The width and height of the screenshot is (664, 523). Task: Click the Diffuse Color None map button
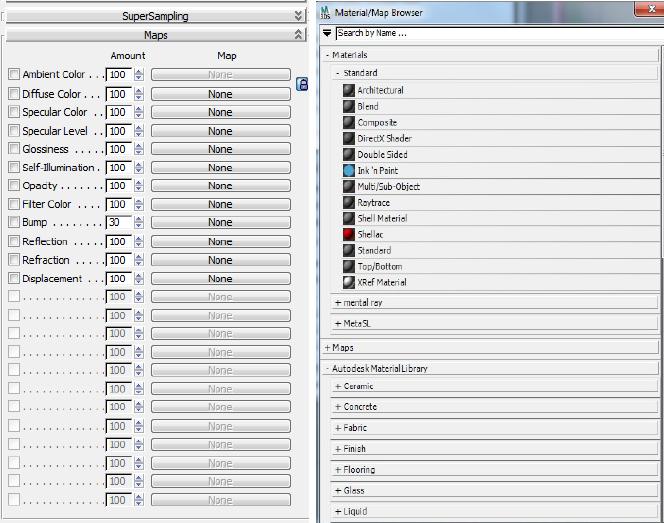[221, 94]
